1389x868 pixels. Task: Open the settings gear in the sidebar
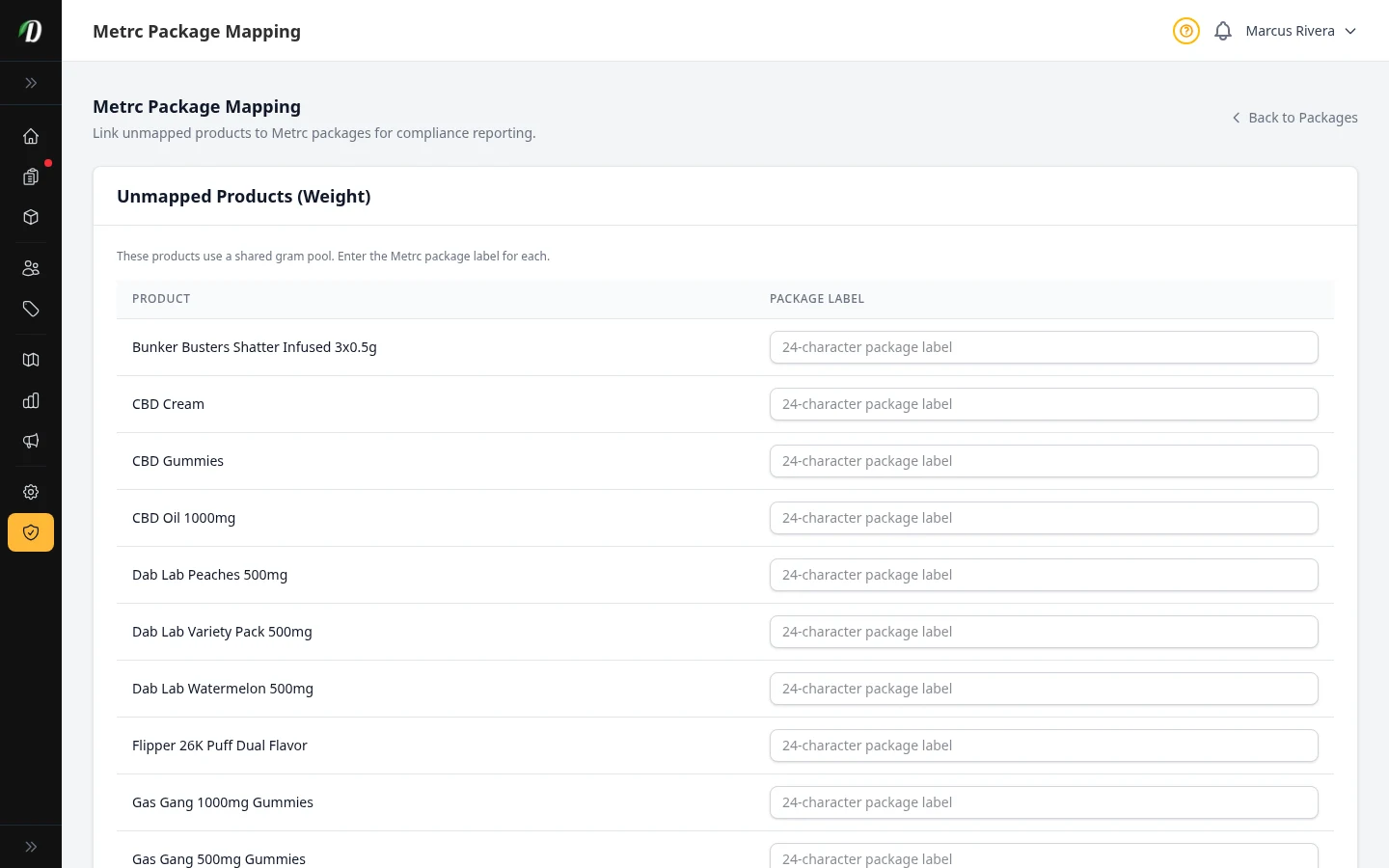31,492
